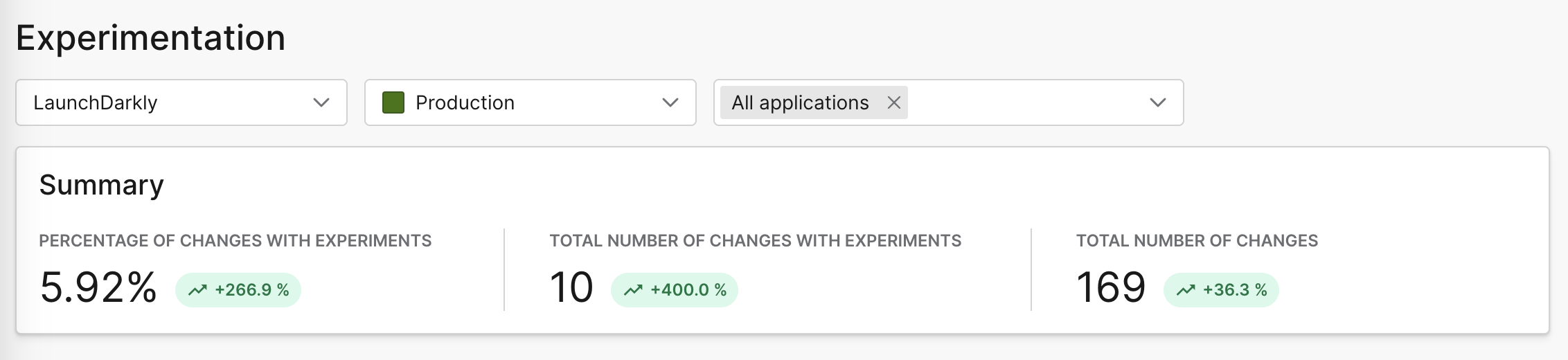
Task: Click the All applications chip label
Action: [800, 102]
